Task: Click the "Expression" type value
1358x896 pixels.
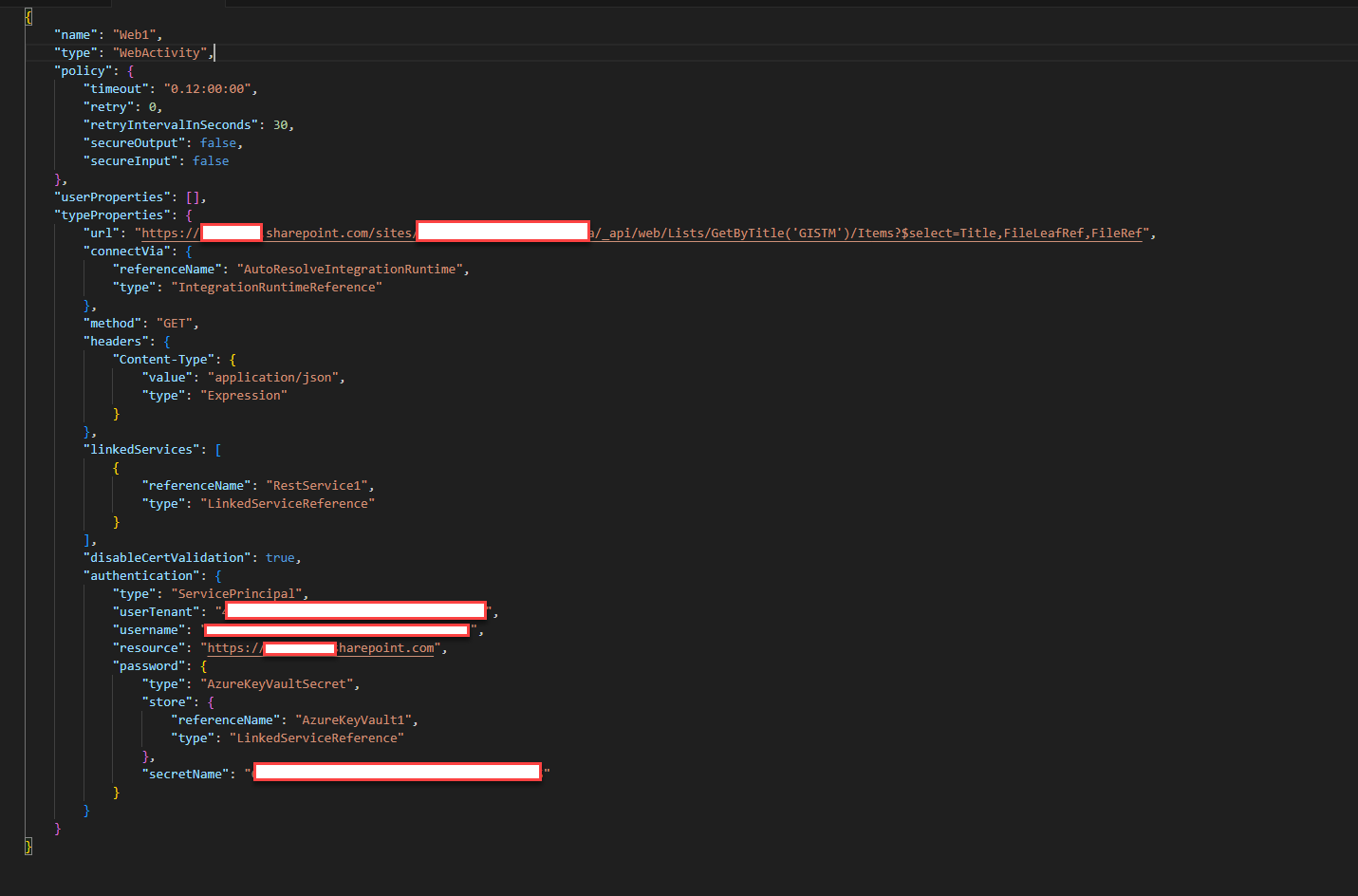Action: pyautogui.click(x=244, y=396)
